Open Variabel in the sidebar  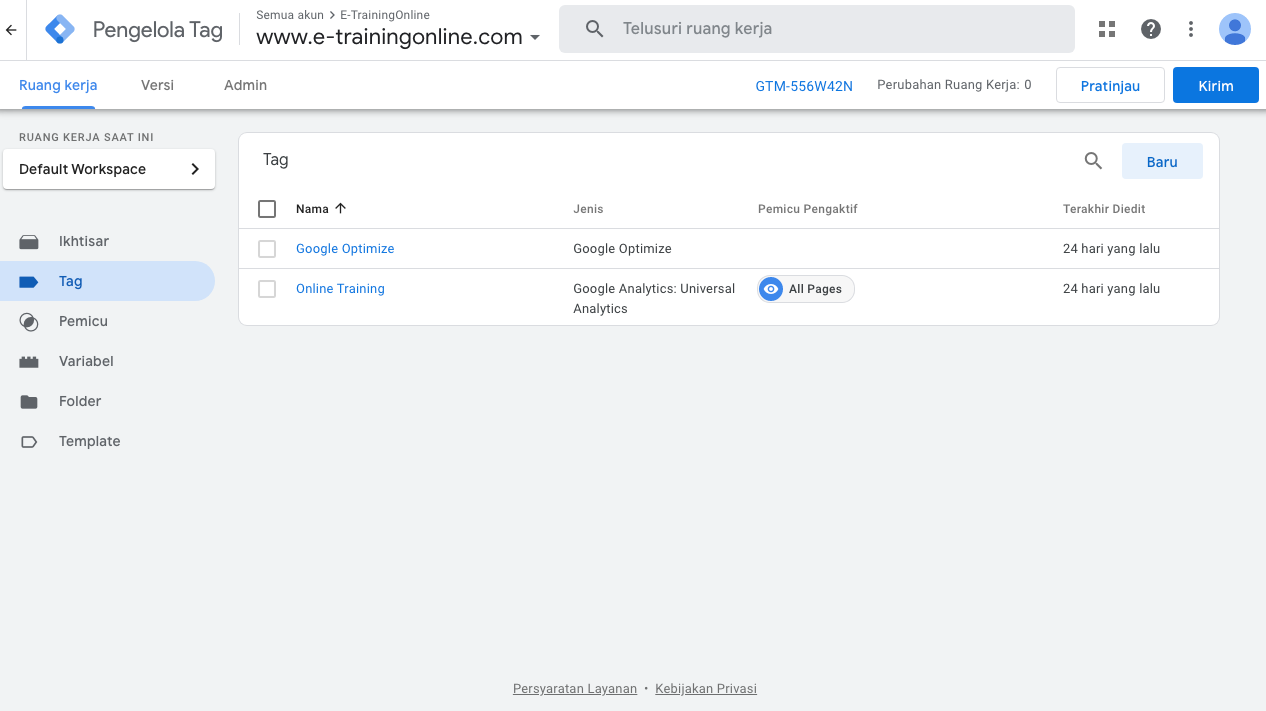(86, 361)
